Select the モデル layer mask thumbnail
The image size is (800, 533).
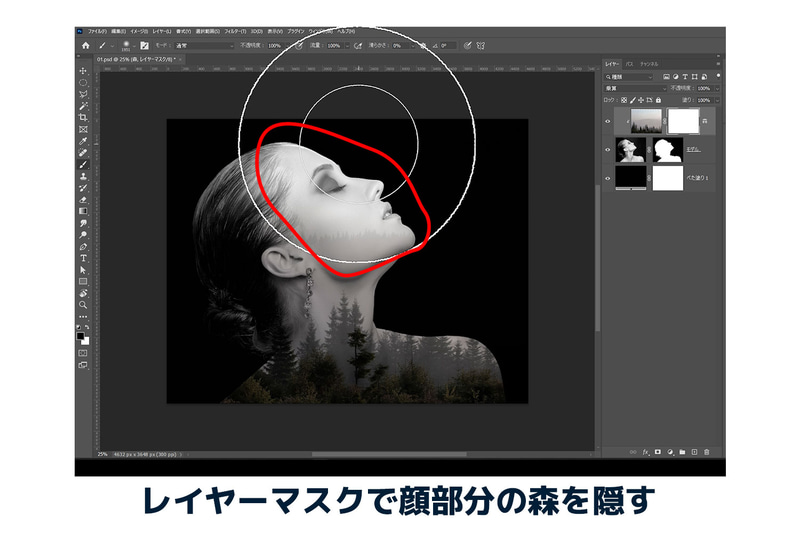(668, 150)
